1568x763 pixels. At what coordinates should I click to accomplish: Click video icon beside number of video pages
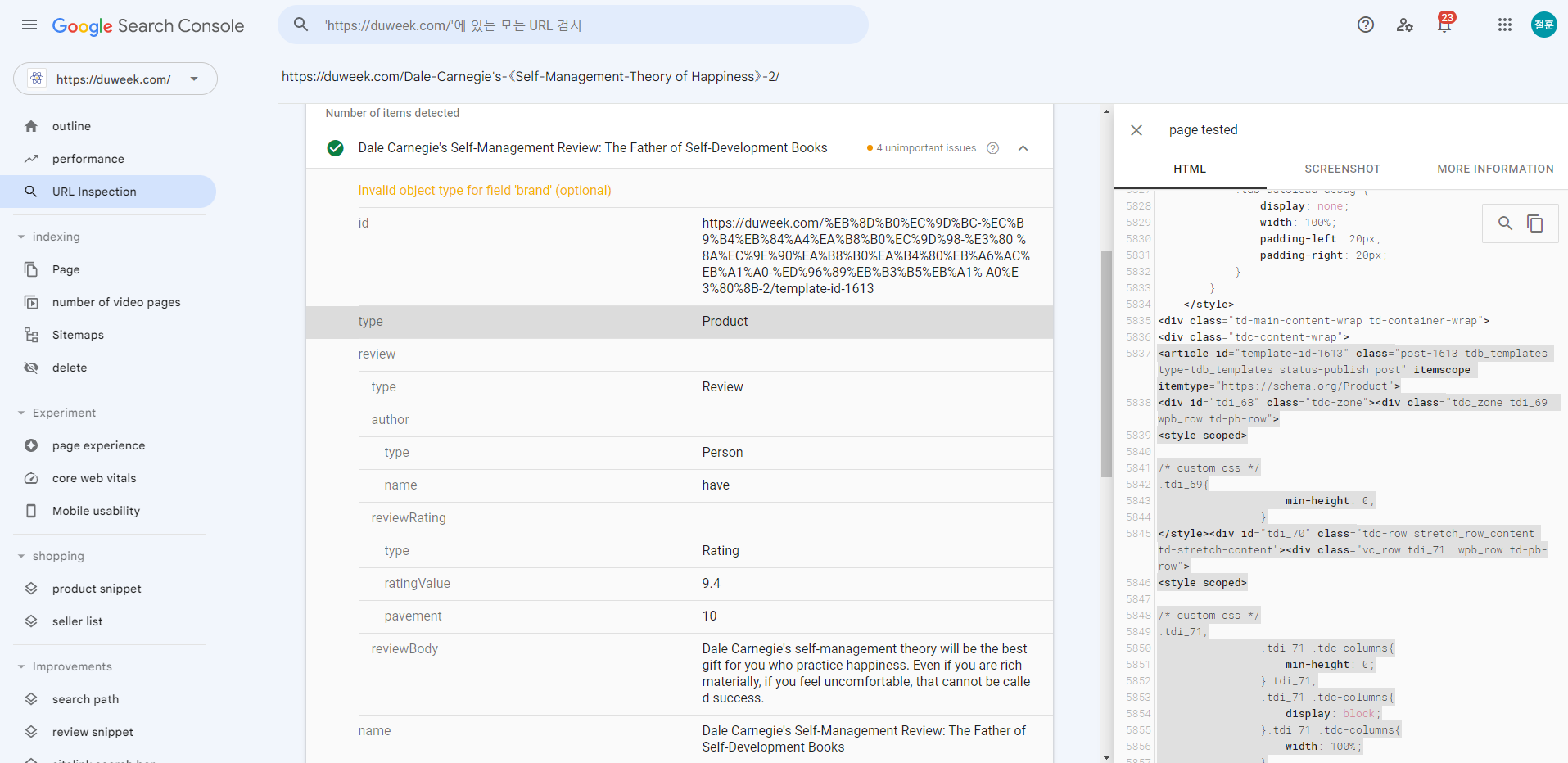tap(31, 302)
